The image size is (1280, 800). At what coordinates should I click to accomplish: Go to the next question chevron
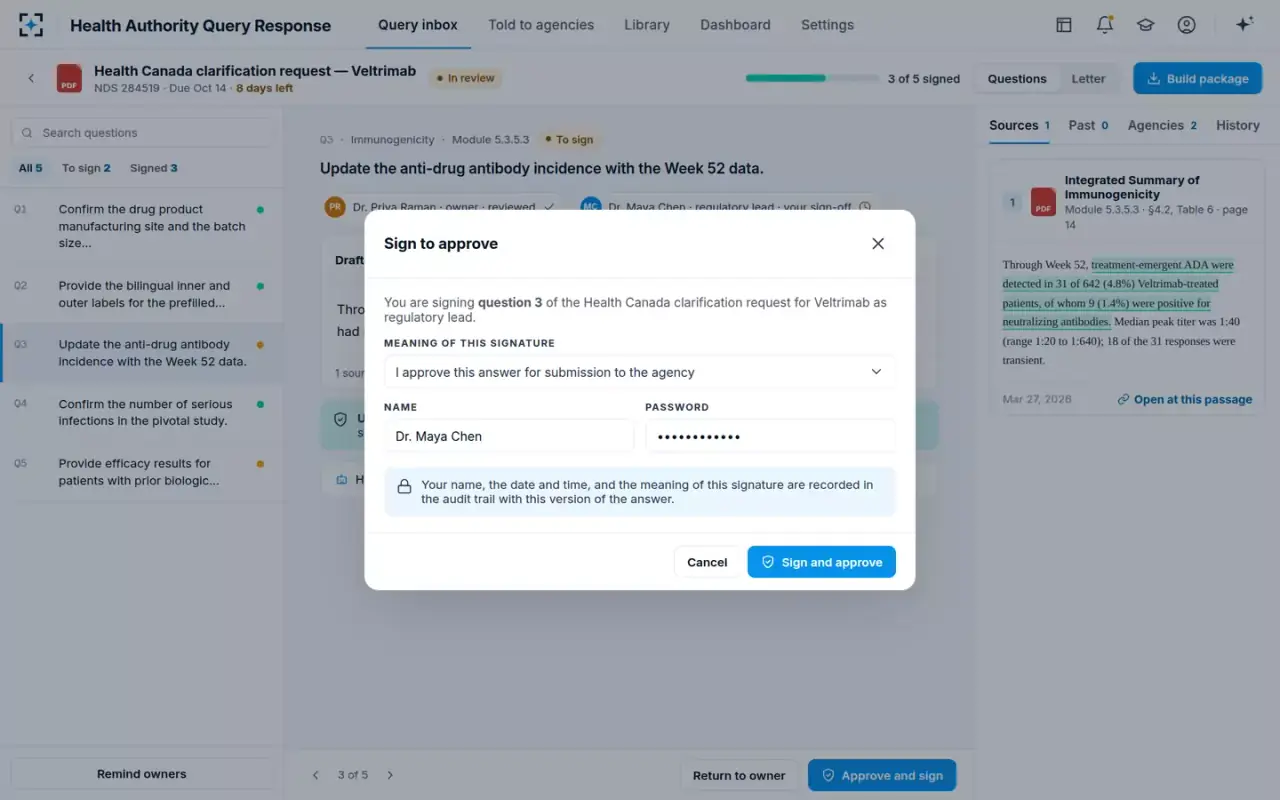pos(390,775)
